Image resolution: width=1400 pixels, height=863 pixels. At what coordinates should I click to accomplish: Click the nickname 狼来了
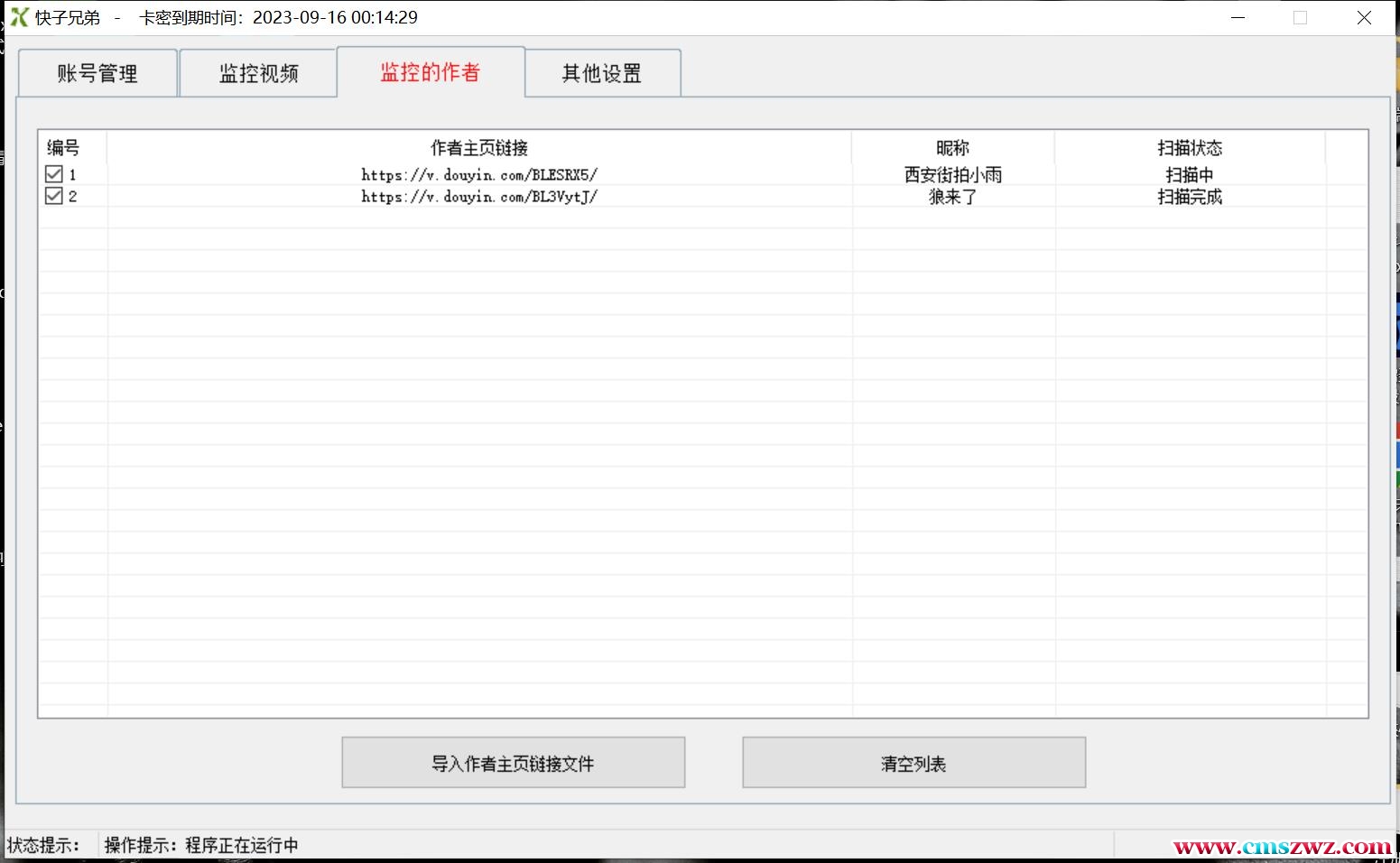click(952, 197)
